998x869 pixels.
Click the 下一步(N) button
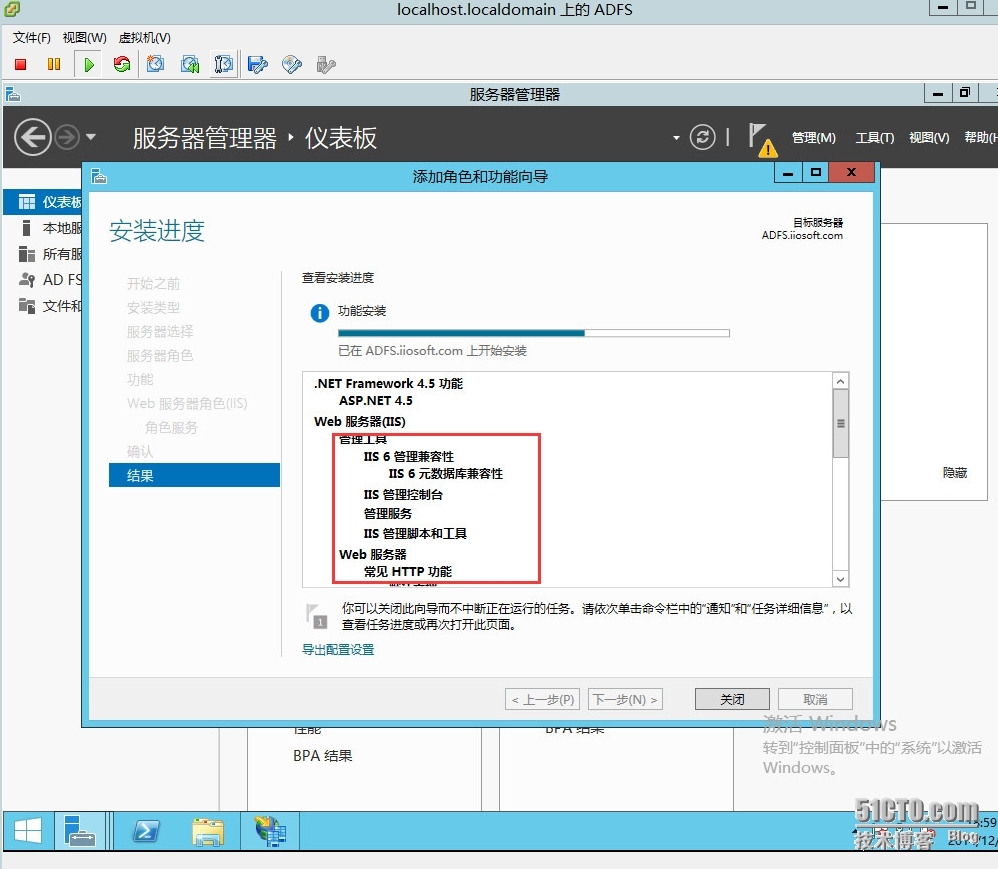(x=625, y=699)
